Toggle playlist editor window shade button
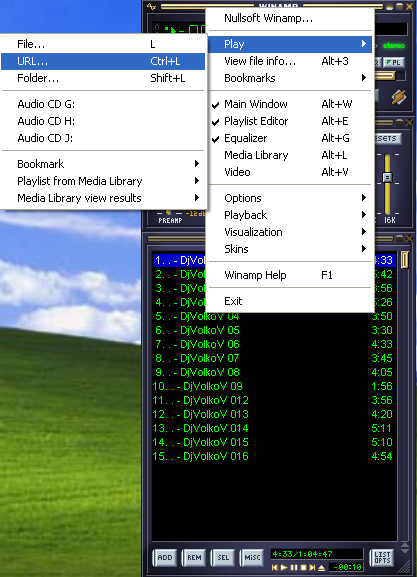417x577 pixels. [x=399, y=239]
